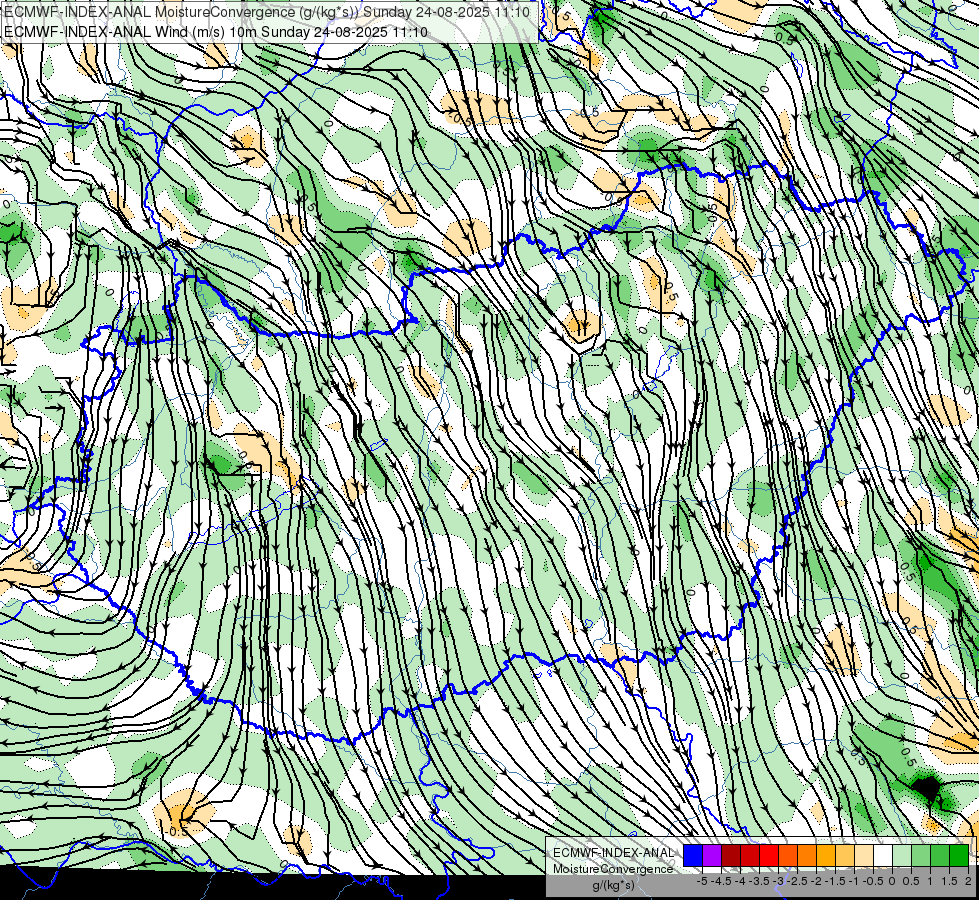Click the MoistureConvergence title line at top
This screenshot has width=979, height=900.
[267, 12]
